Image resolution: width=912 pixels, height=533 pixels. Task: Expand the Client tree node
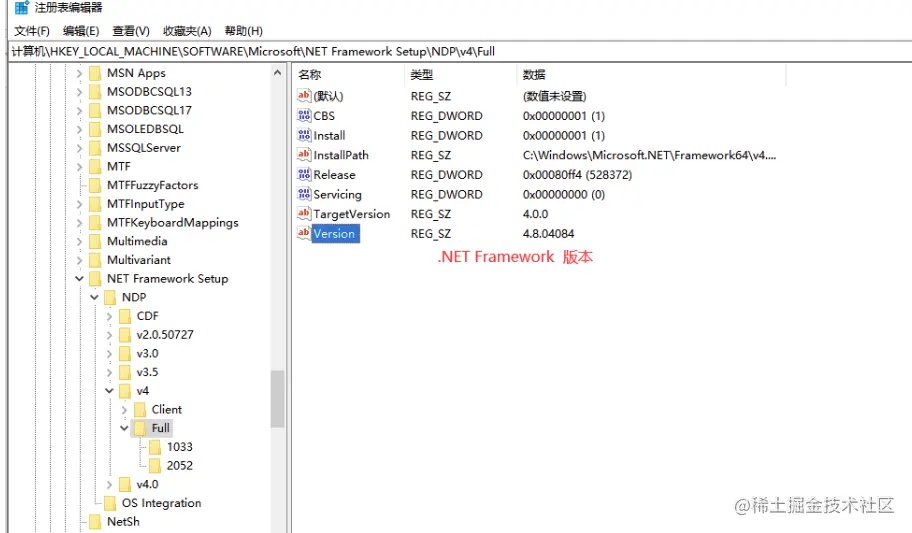[x=124, y=410]
